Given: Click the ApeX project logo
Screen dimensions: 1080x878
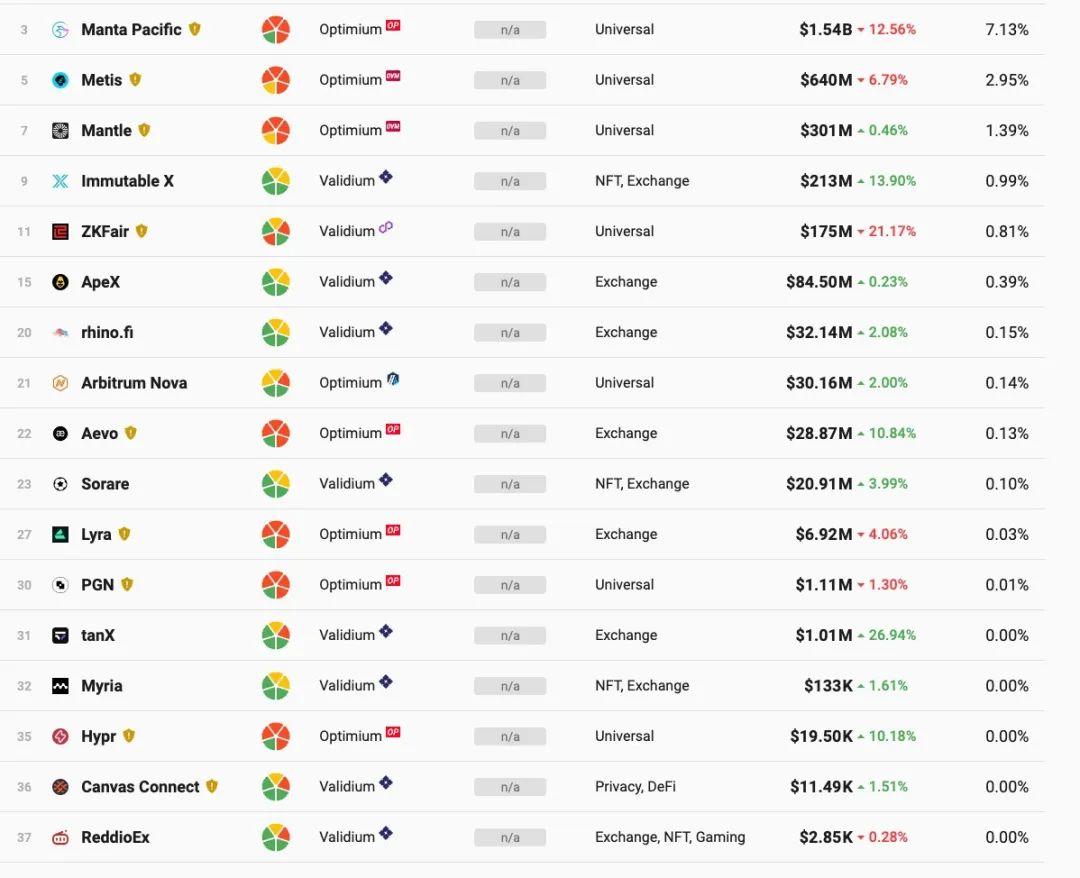Looking at the screenshot, I should [x=60, y=282].
